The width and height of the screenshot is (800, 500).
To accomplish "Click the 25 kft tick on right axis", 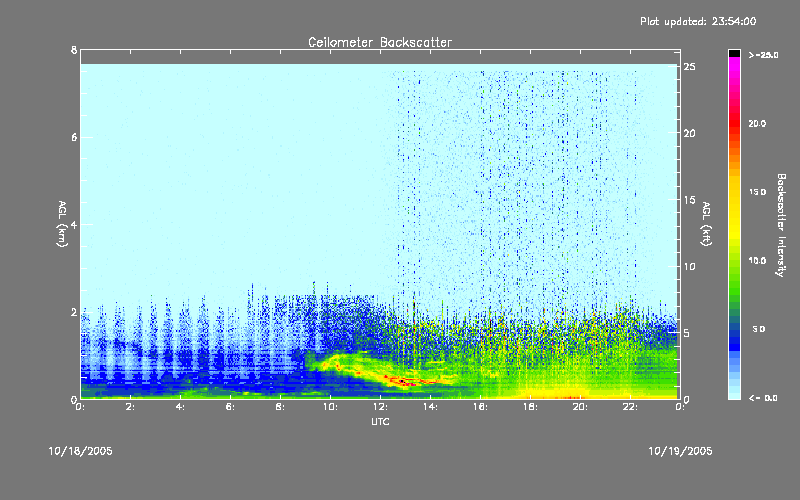I will tap(689, 67).
